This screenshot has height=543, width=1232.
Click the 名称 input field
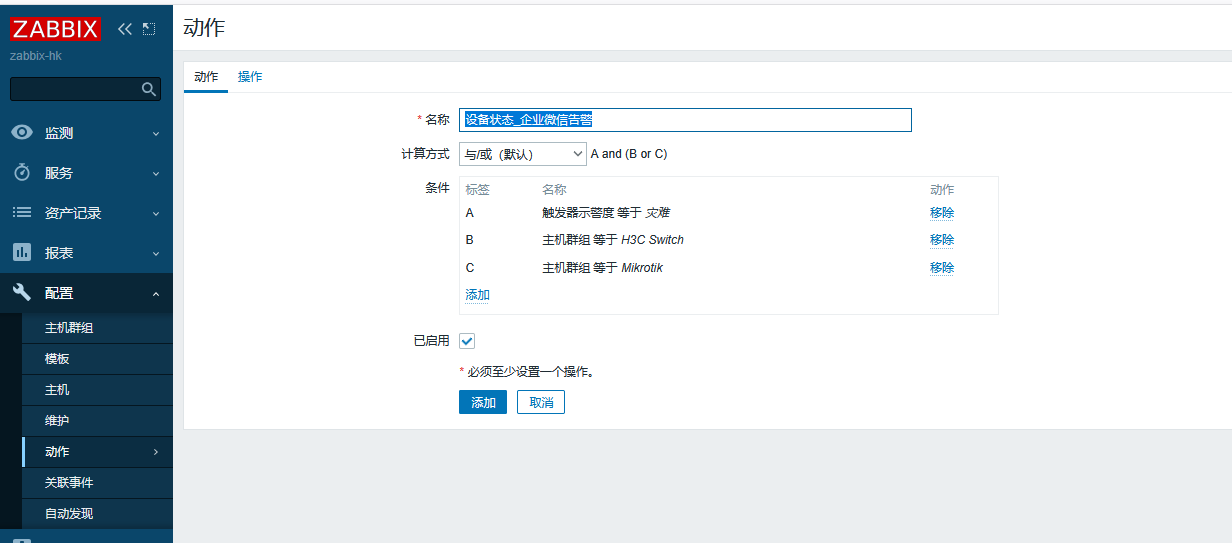point(685,120)
